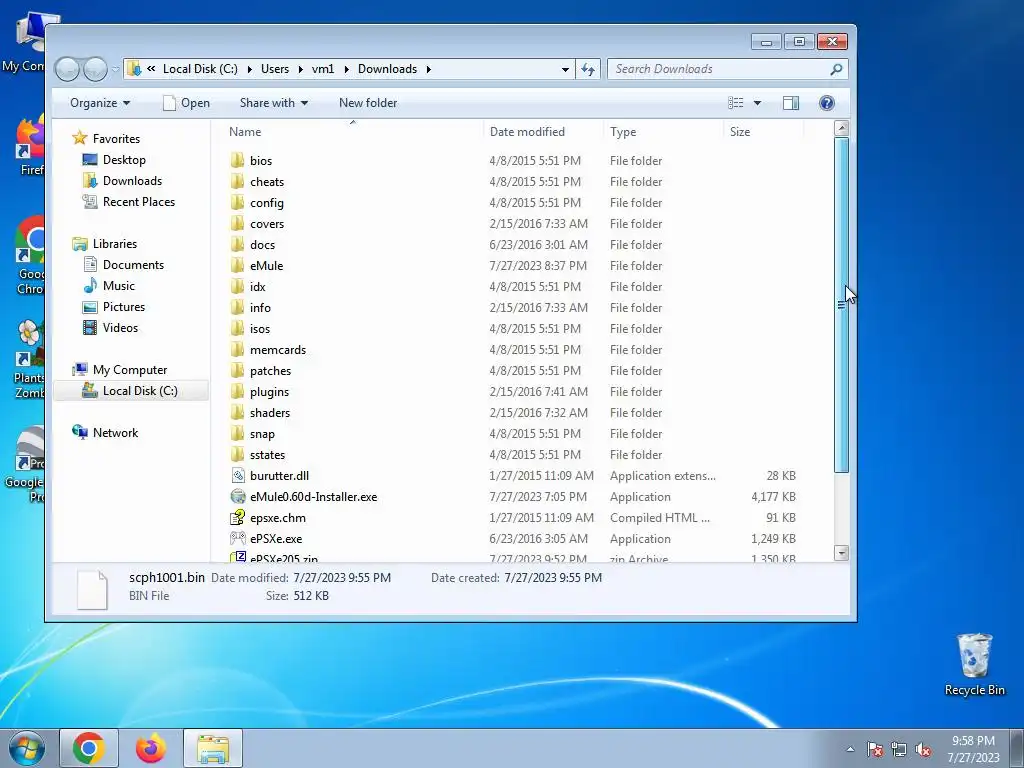Screen dimensions: 1024x768
Task: Select Libraries in navigation pane
Action: coord(115,244)
